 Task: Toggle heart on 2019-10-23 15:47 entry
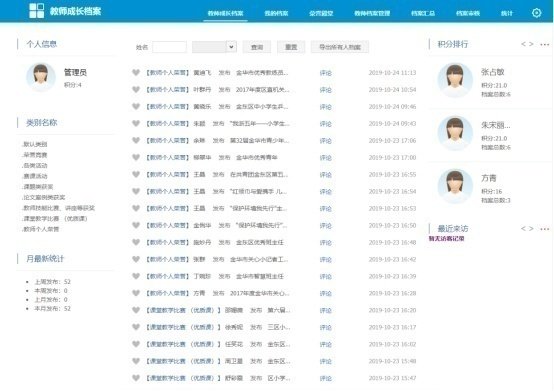[x=136, y=378]
